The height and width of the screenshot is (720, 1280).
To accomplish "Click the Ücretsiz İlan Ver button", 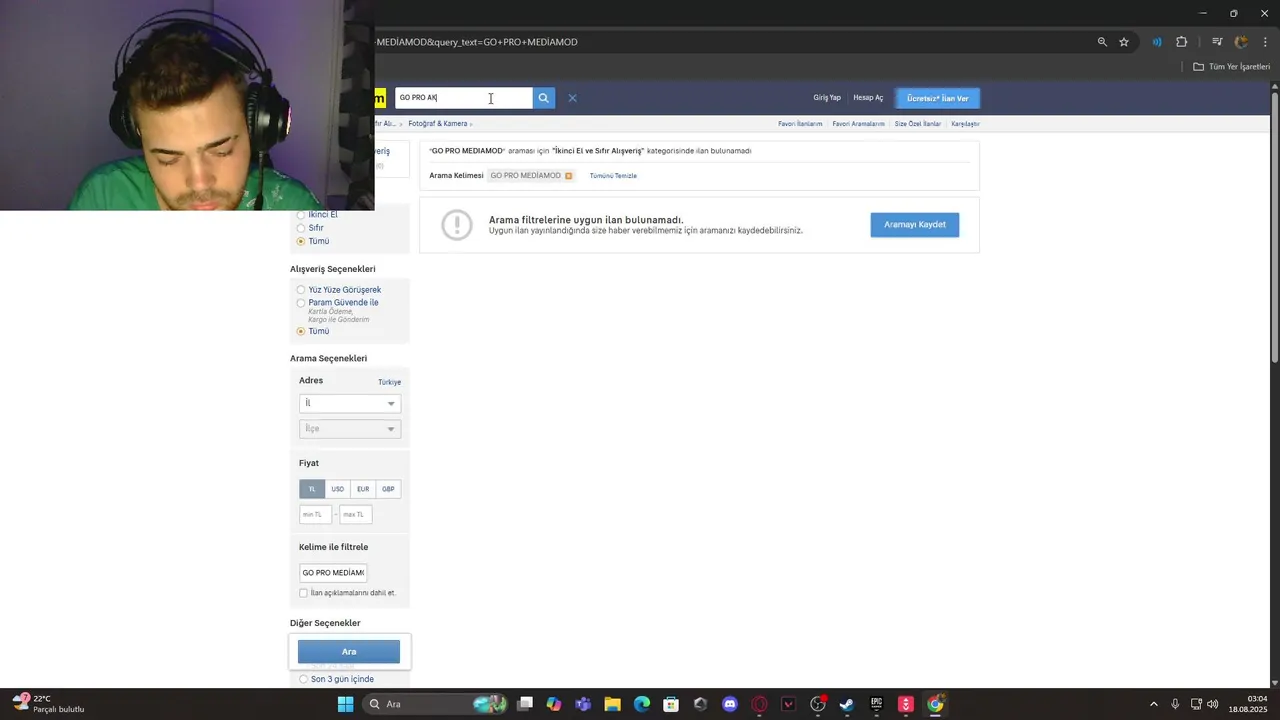I will tap(938, 98).
